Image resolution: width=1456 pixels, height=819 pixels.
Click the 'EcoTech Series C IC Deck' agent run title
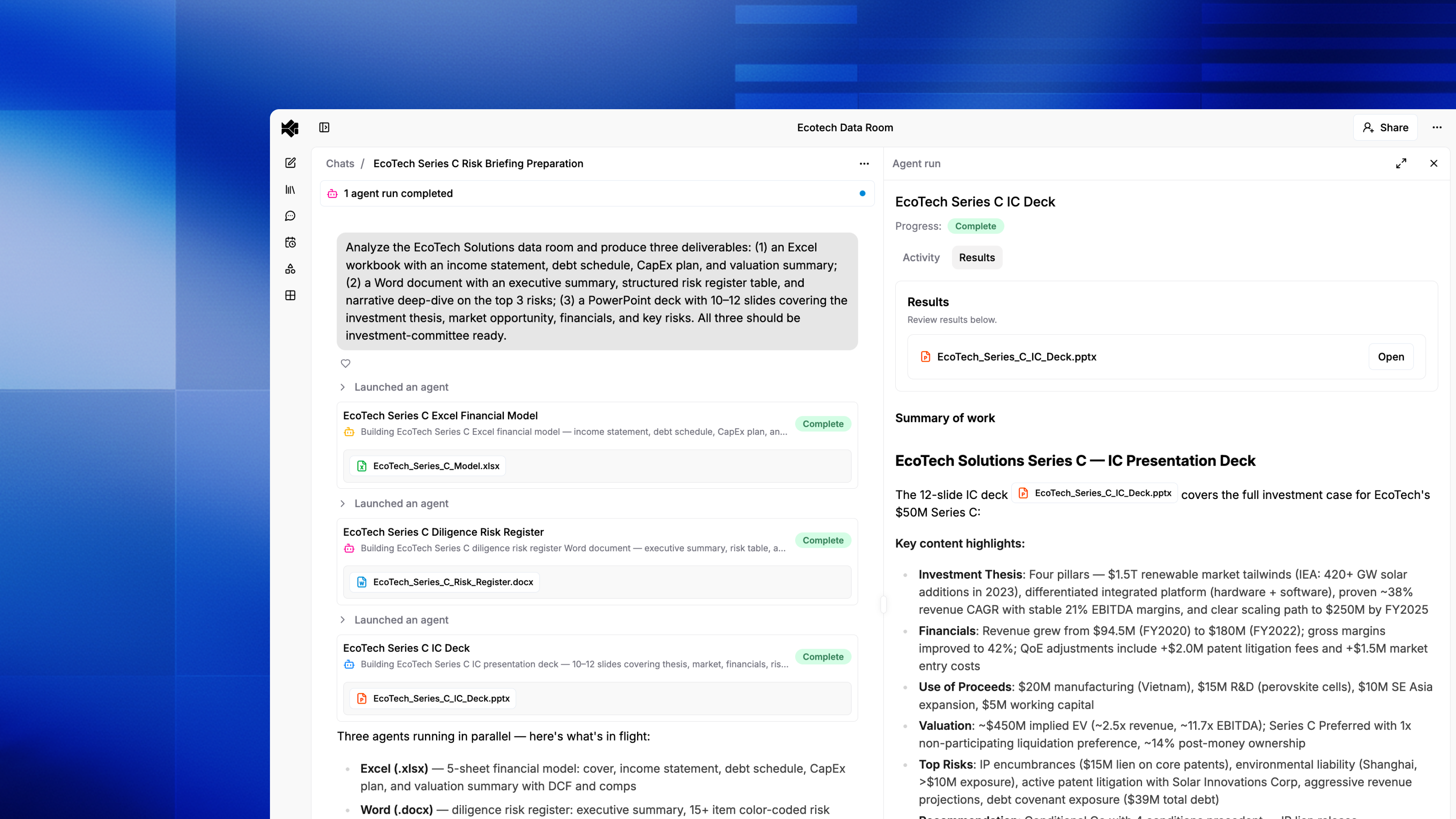[975, 202]
